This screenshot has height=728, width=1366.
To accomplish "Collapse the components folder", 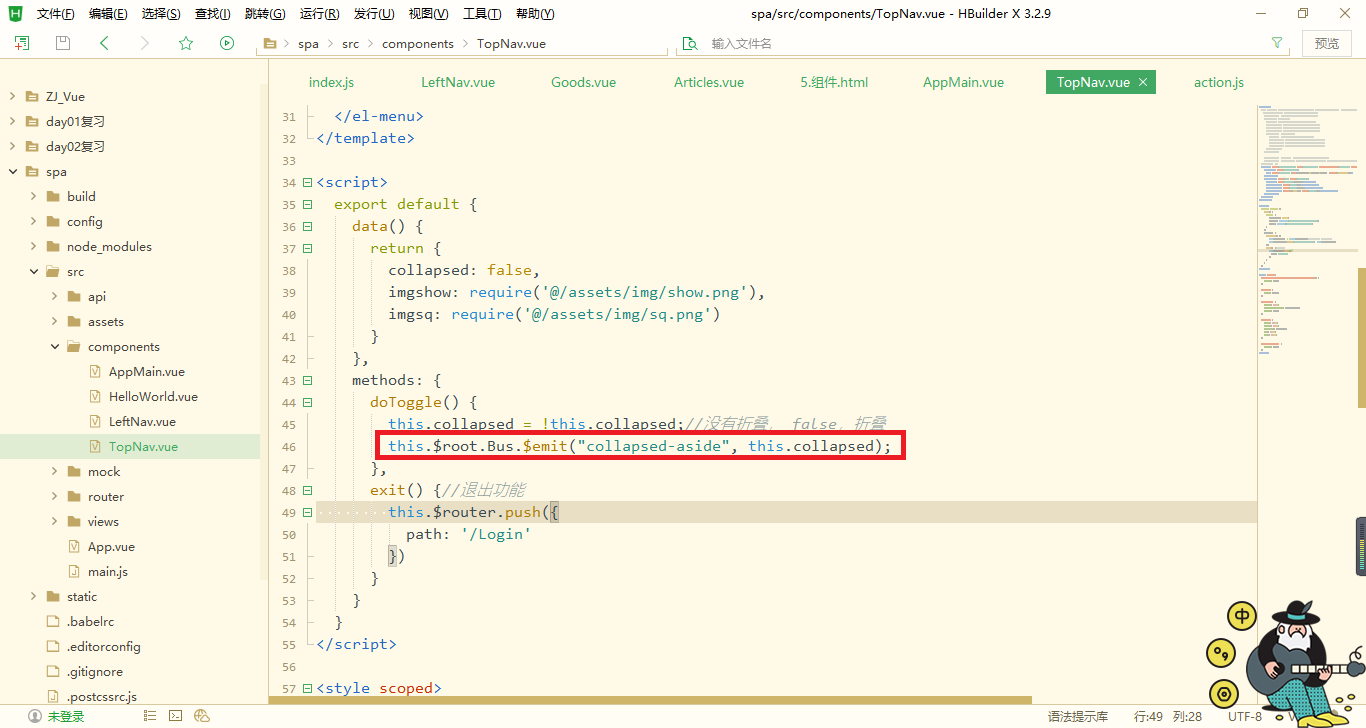I will 54,347.
